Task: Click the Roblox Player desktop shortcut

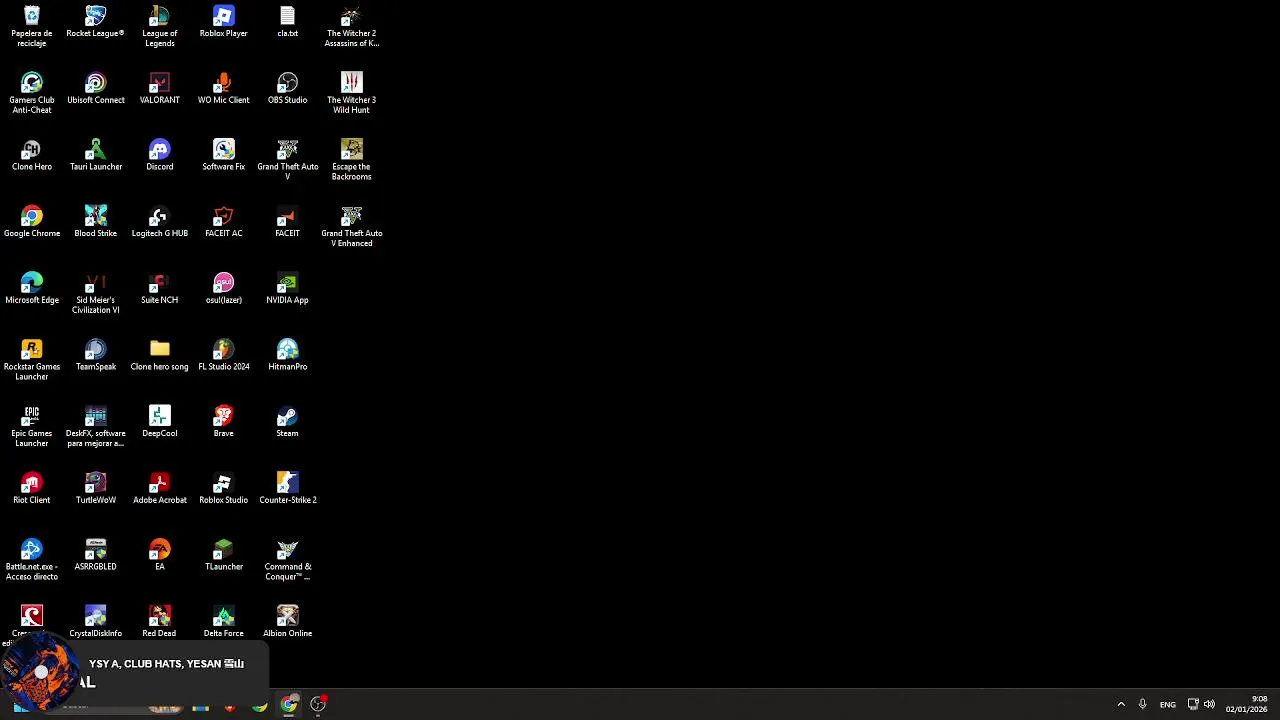Action: (x=224, y=22)
